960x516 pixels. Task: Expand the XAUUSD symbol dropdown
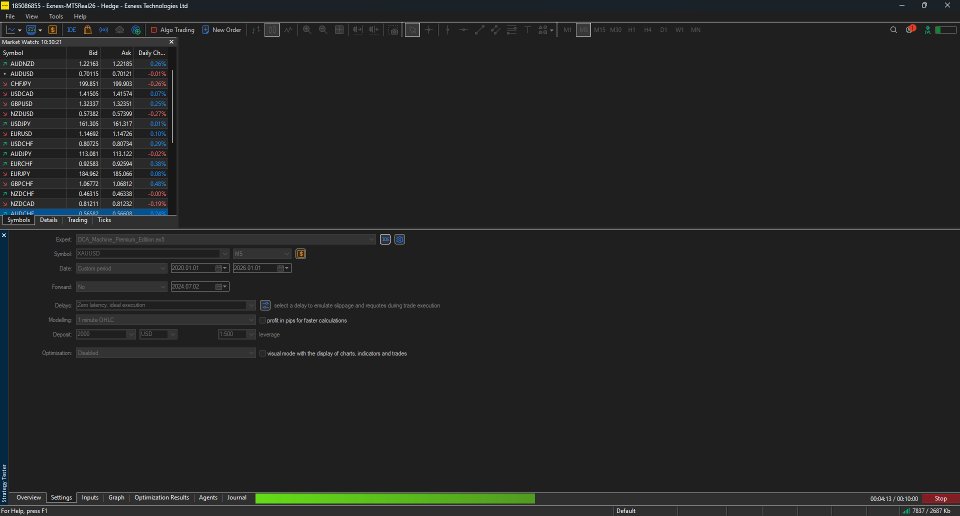pyautogui.click(x=225, y=253)
